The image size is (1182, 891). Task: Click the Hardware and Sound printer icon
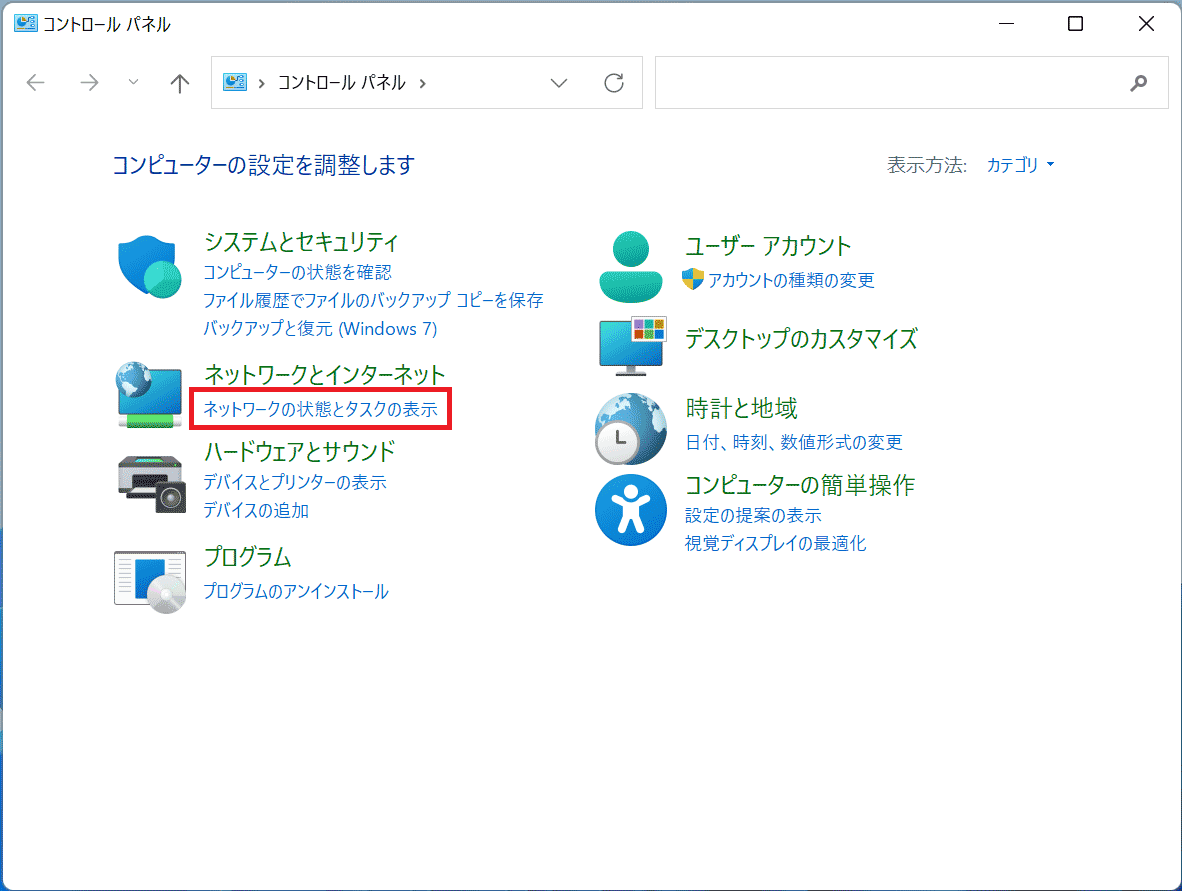coord(150,483)
